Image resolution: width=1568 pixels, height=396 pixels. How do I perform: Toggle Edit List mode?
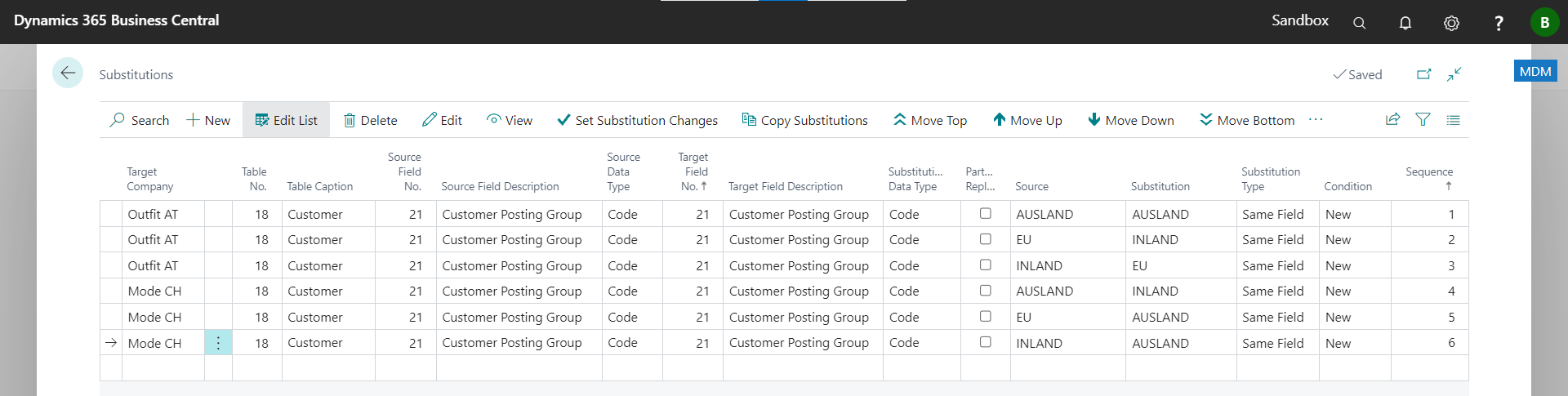click(286, 120)
